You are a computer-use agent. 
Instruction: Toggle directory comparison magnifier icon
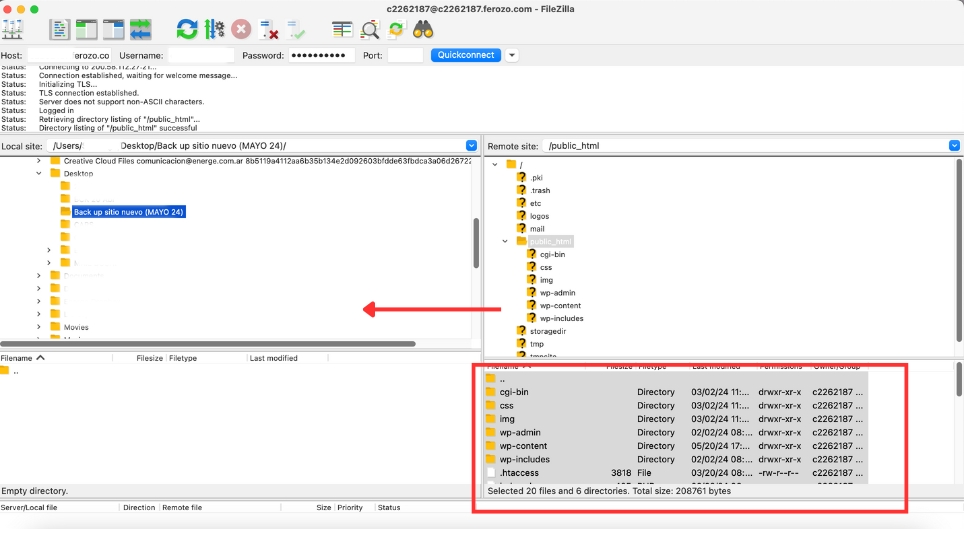[x=370, y=29]
